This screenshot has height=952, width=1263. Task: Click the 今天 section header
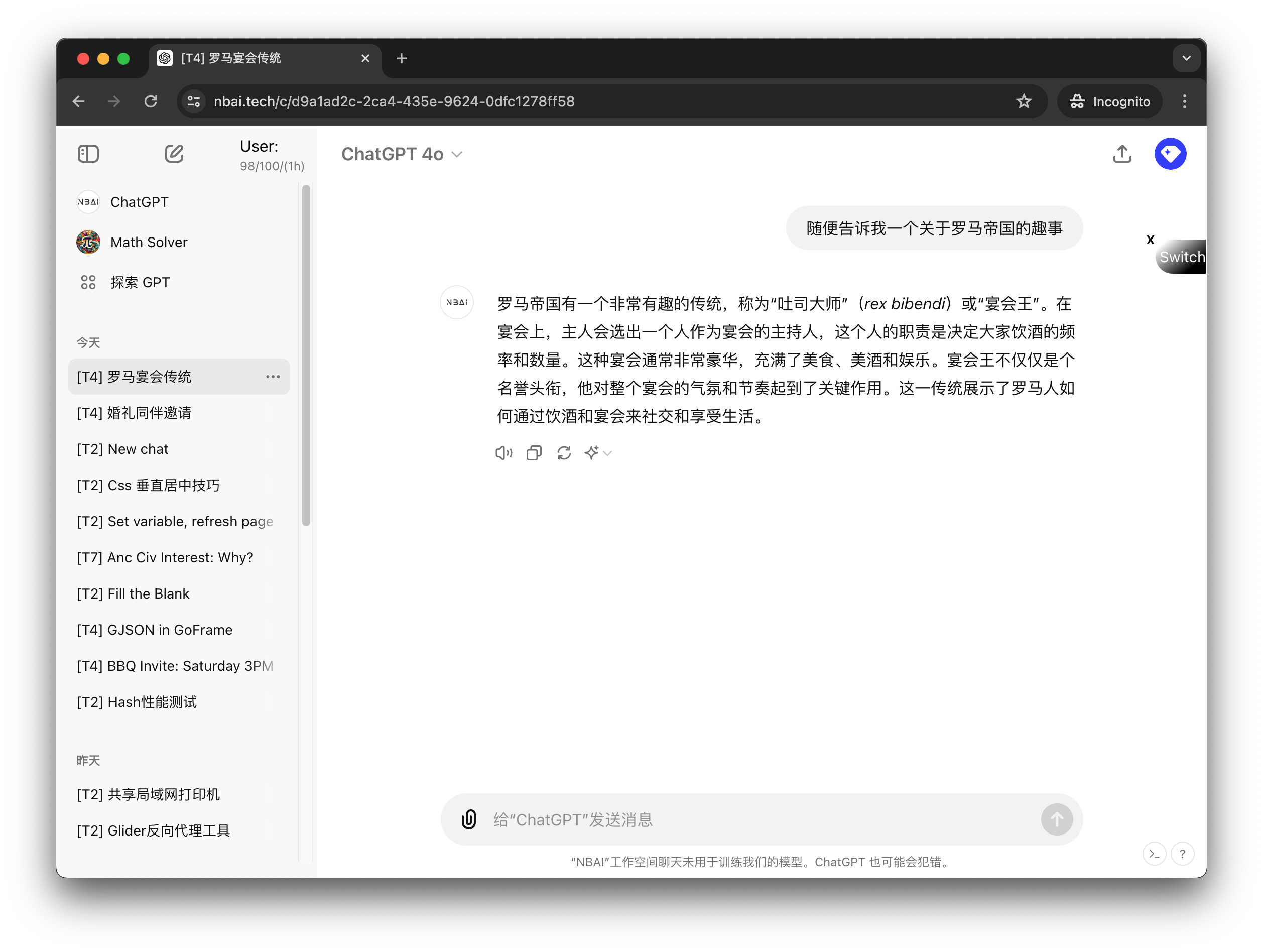pos(88,342)
